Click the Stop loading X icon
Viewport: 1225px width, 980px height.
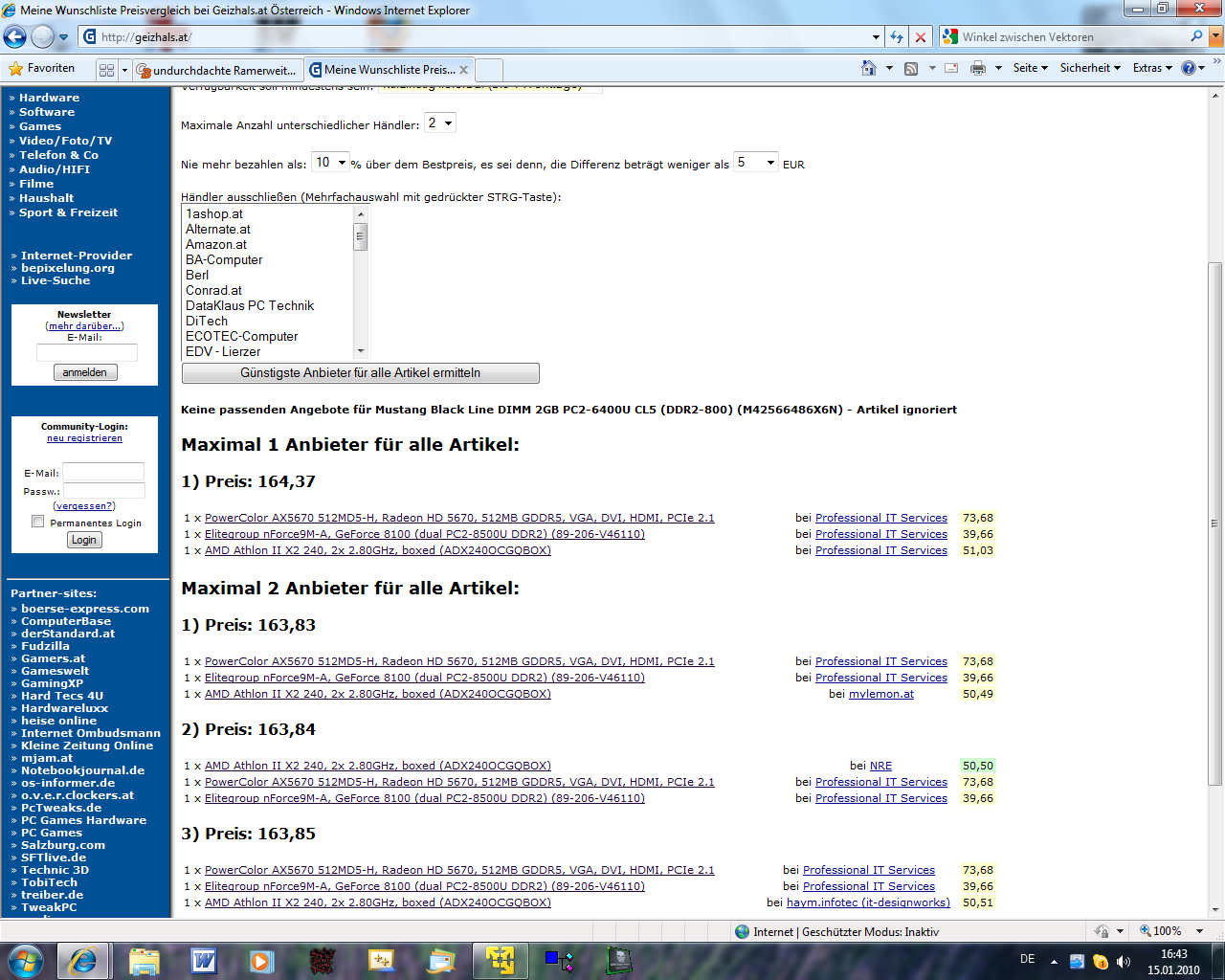click(920, 36)
